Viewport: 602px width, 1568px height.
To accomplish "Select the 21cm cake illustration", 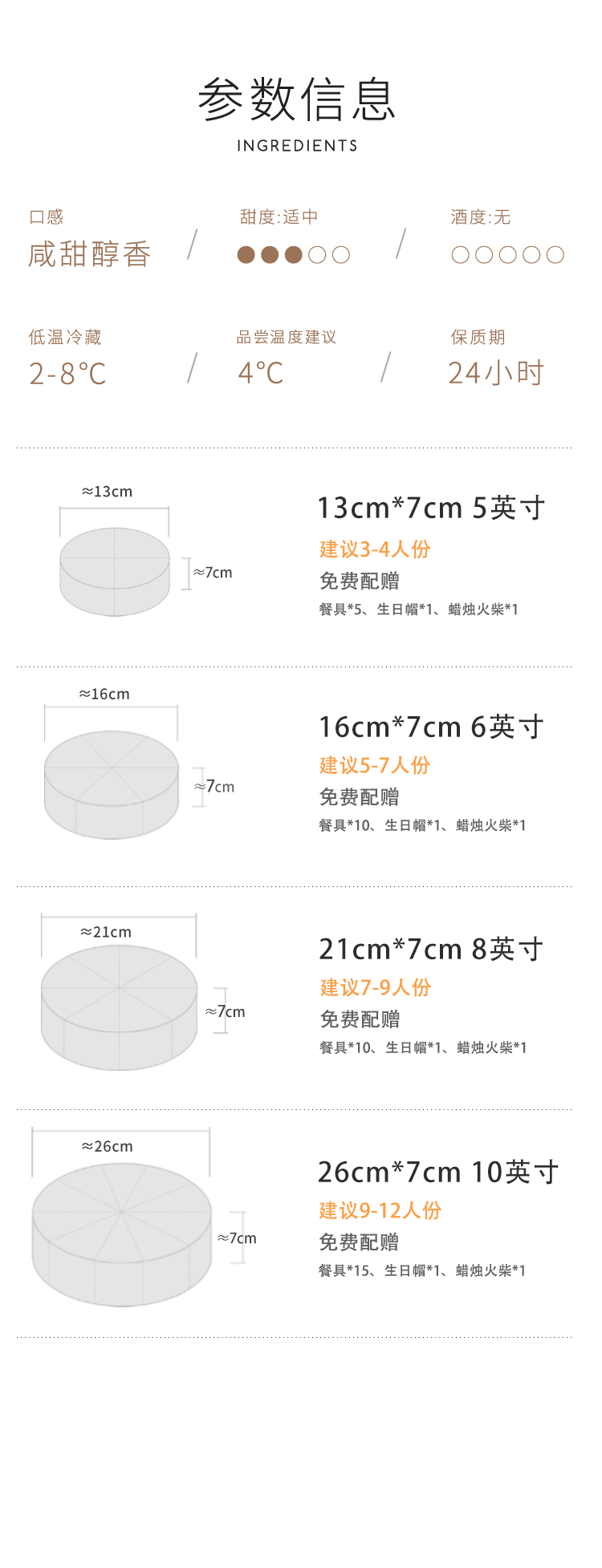I will pos(119,1007).
